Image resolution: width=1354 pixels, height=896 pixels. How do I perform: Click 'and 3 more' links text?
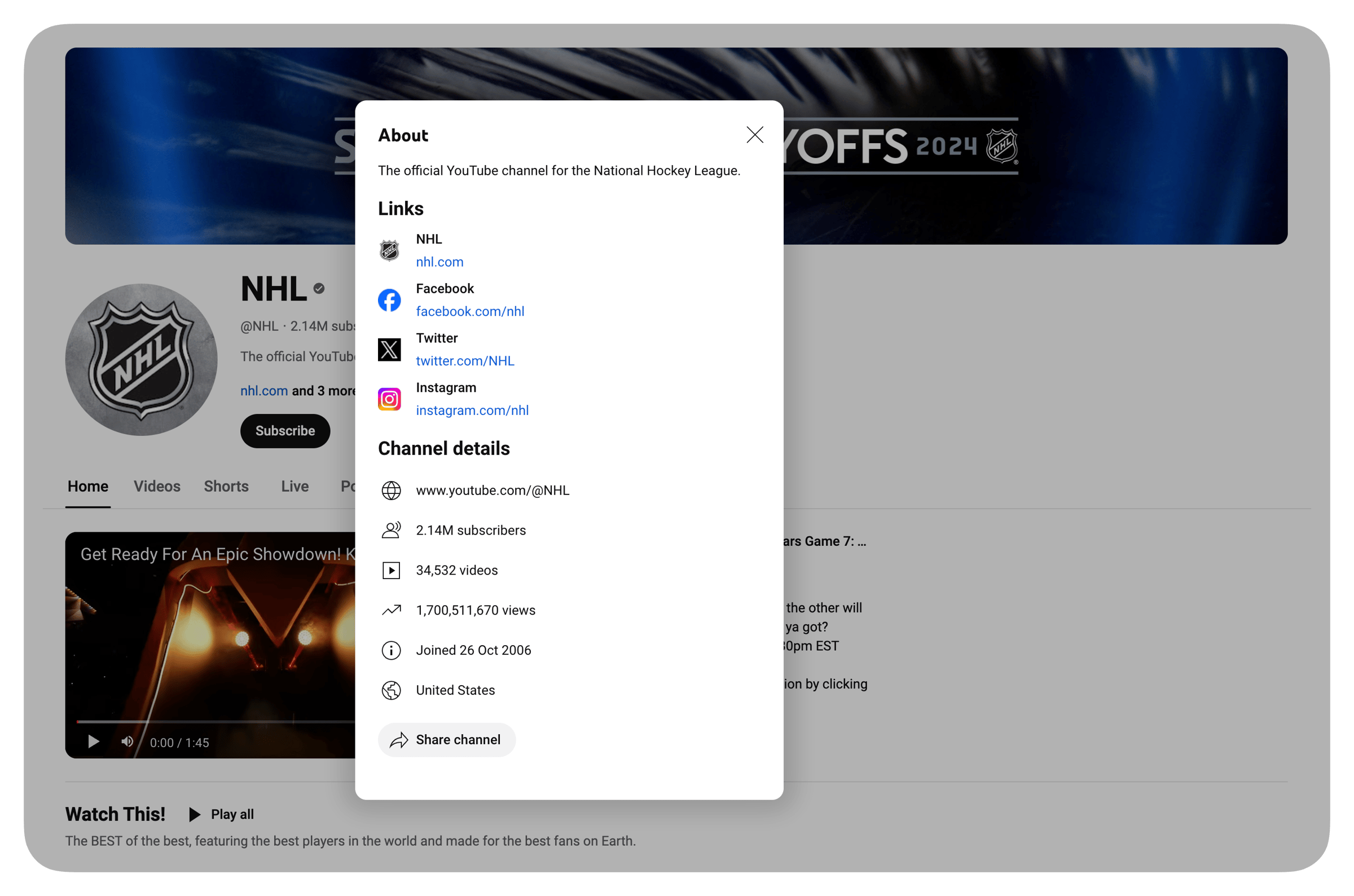coord(323,391)
